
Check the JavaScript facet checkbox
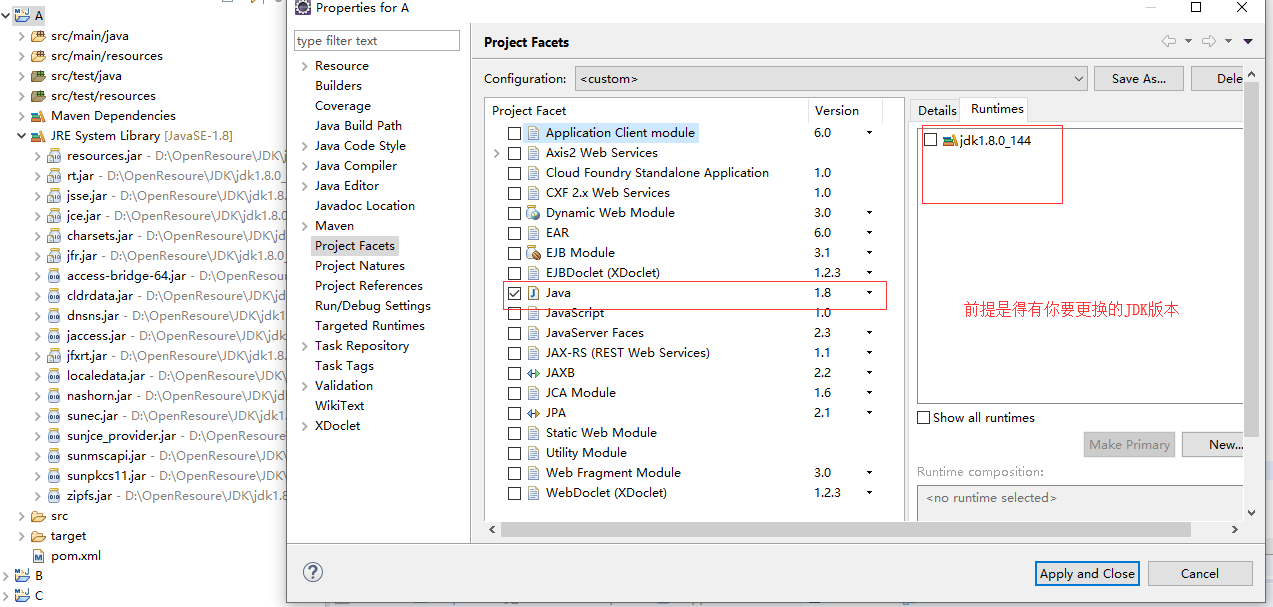pos(514,313)
